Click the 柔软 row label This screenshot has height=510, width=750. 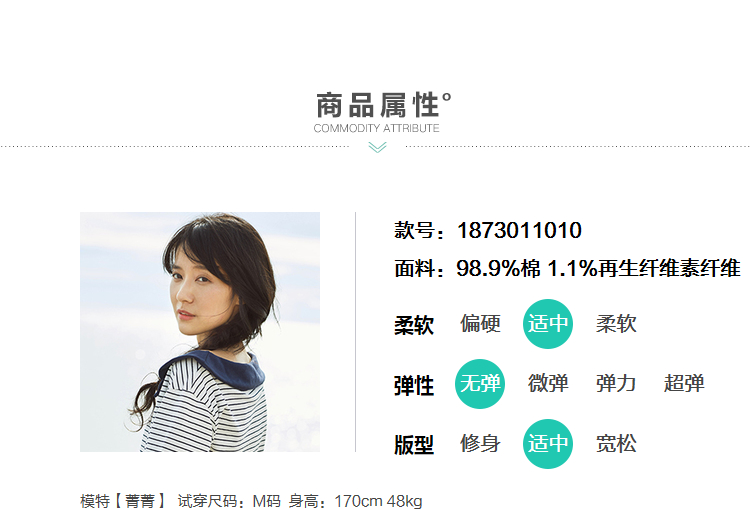tap(414, 325)
